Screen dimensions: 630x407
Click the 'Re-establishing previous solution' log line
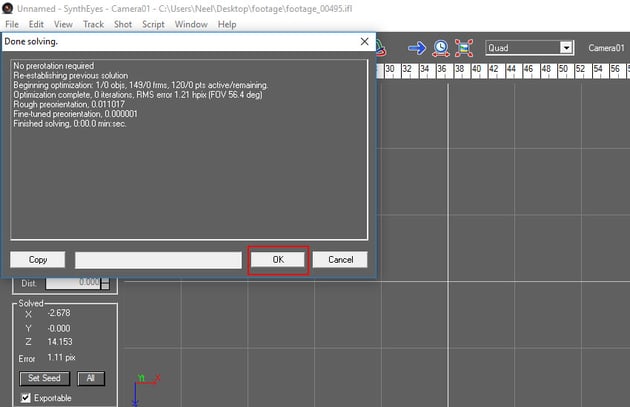(71, 76)
